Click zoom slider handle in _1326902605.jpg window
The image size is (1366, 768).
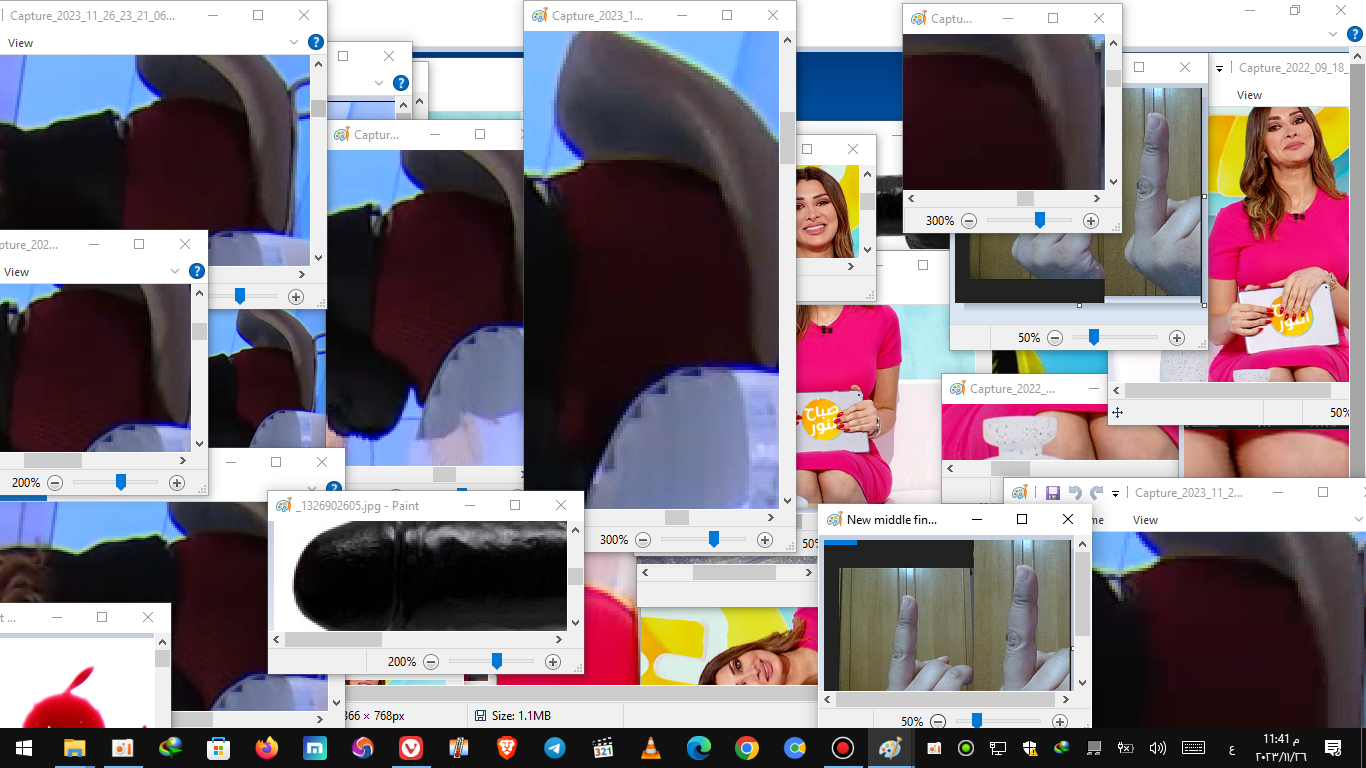(496, 661)
